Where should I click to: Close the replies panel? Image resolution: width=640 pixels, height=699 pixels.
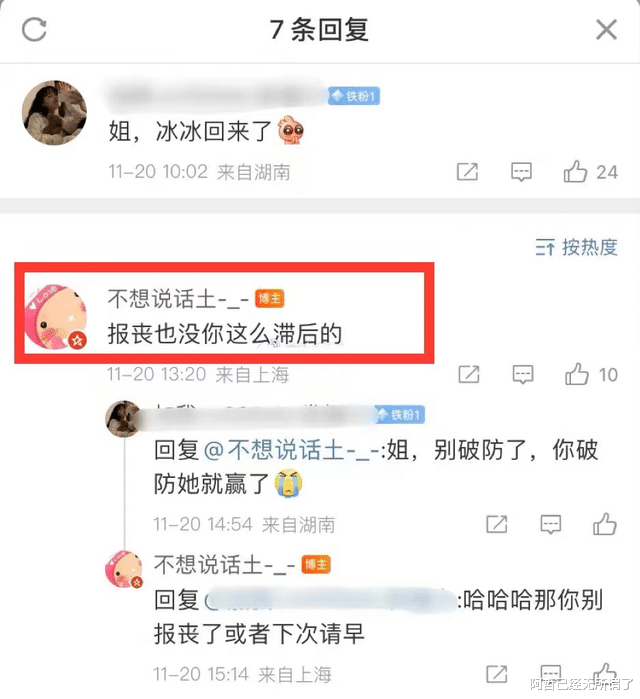(x=607, y=30)
